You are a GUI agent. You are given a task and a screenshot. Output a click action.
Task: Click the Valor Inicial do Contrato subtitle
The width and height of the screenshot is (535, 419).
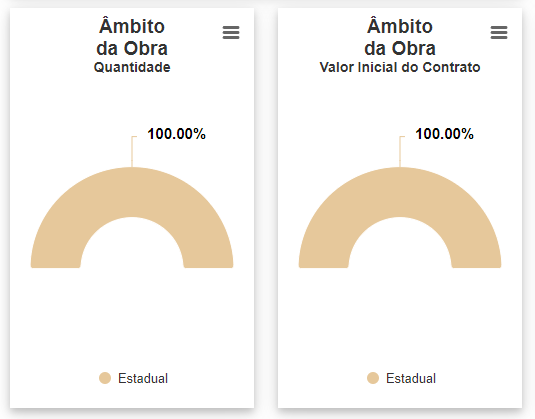[x=400, y=67]
